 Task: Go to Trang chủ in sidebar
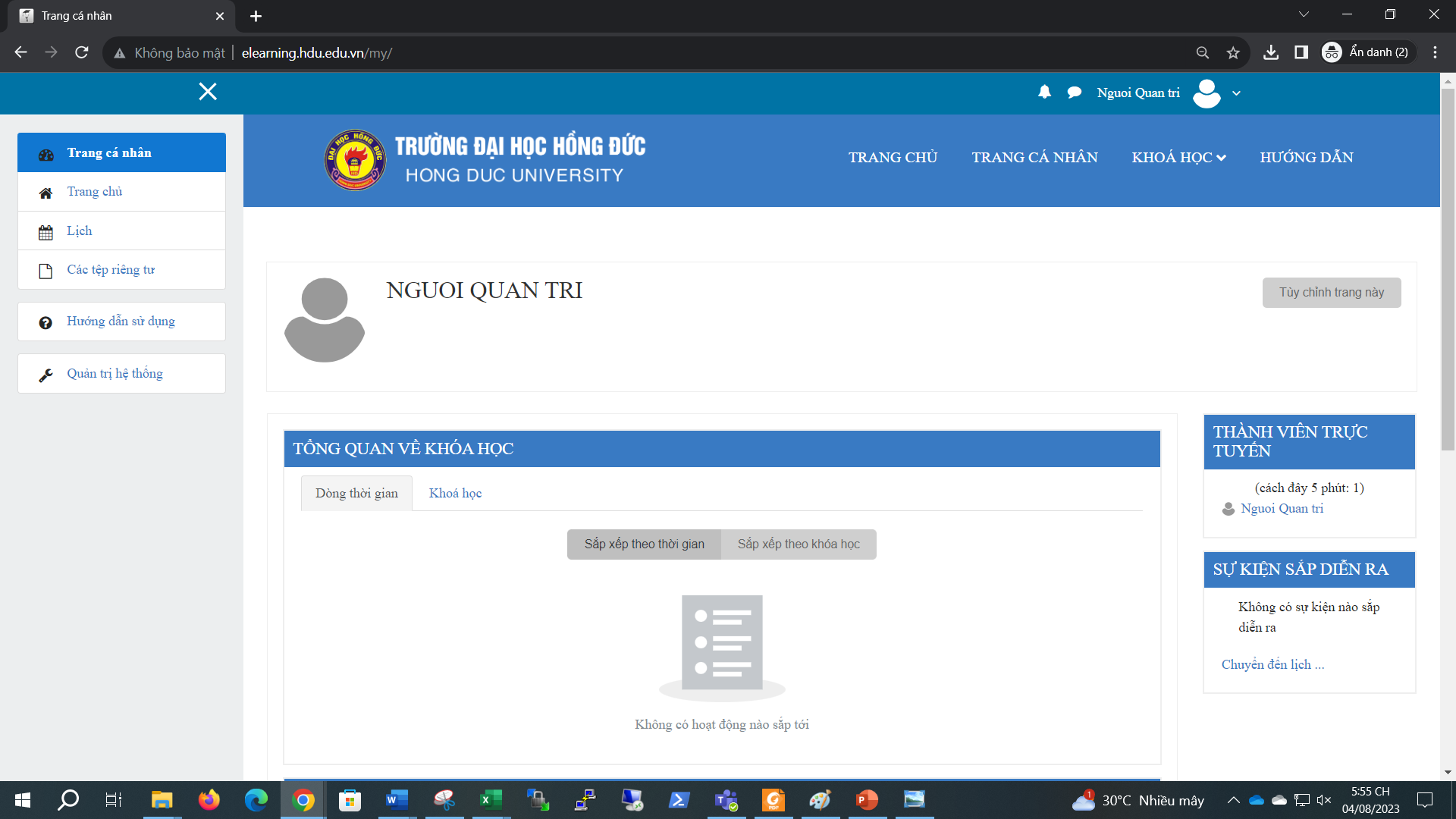[x=121, y=192]
